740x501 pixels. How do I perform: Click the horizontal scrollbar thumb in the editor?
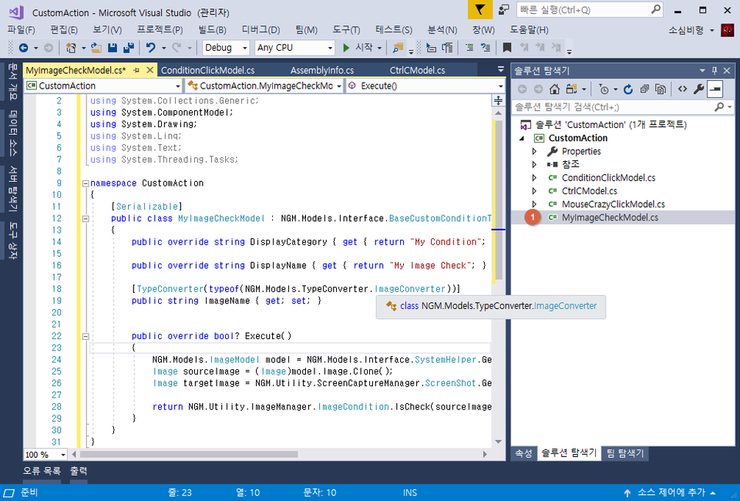(x=189, y=454)
